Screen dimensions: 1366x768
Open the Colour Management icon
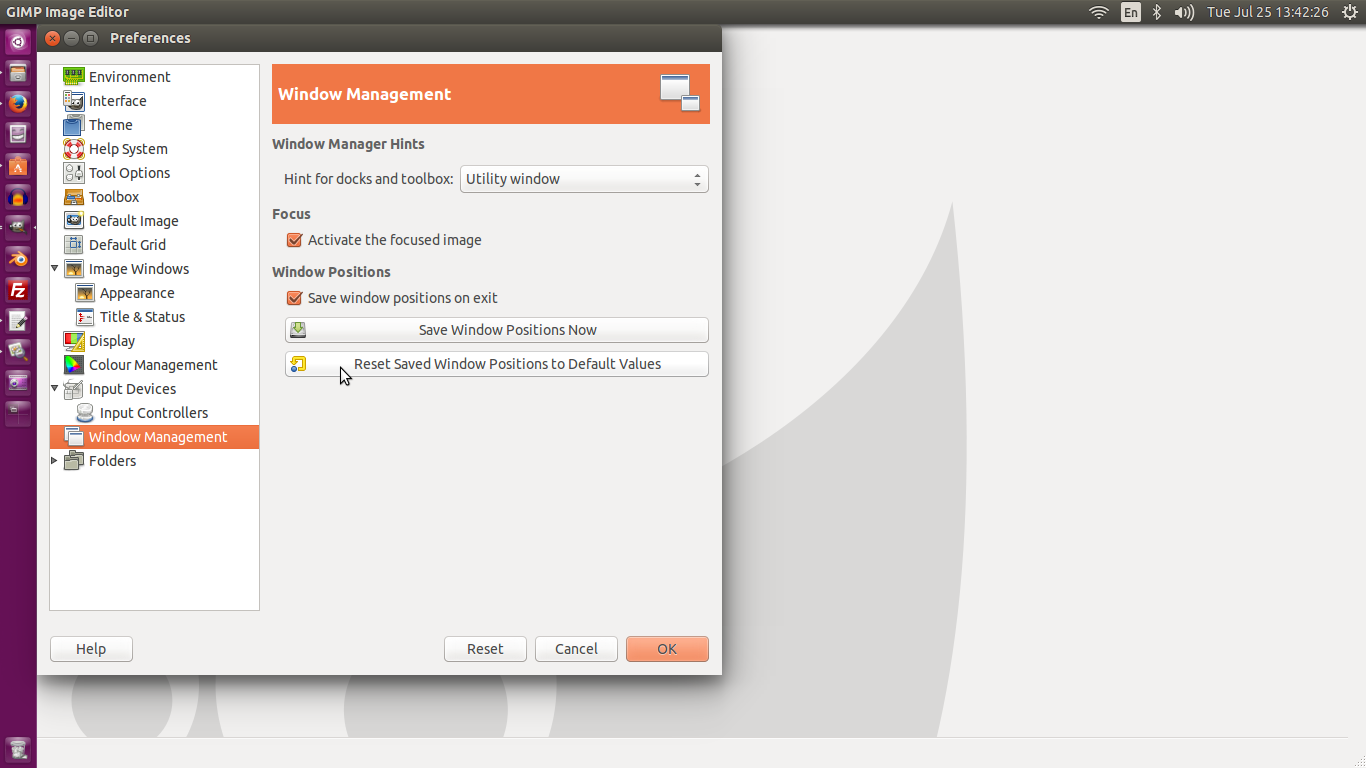[74, 365]
